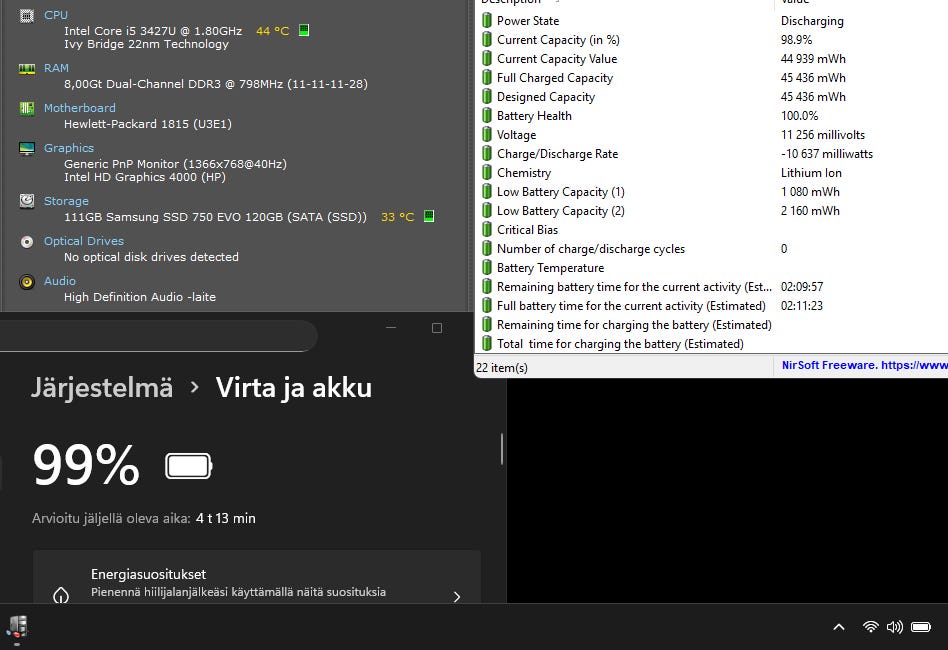Click the Storage drive icon
The height and width of the screenshot is (650, 948).
pyautogui.click(x=27, y=201)
